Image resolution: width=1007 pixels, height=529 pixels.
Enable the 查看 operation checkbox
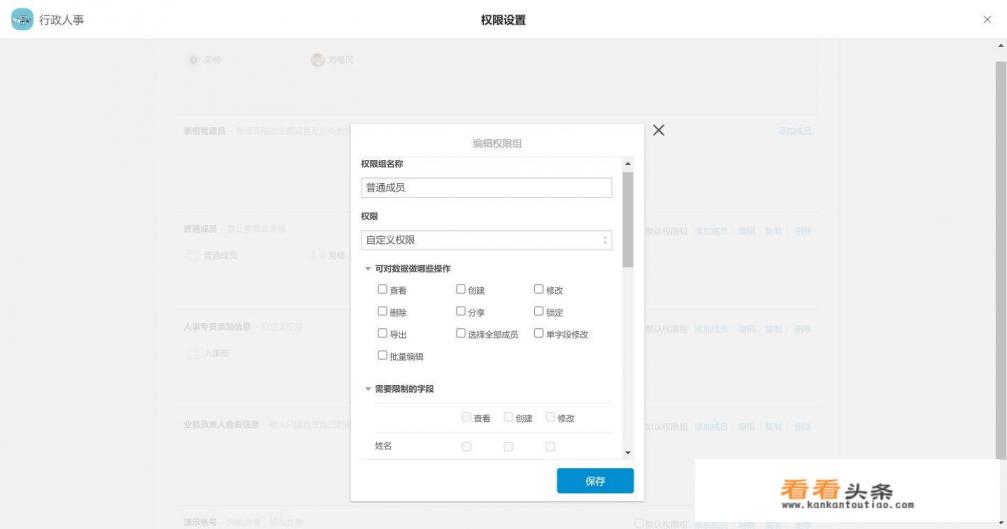point(382,289)
